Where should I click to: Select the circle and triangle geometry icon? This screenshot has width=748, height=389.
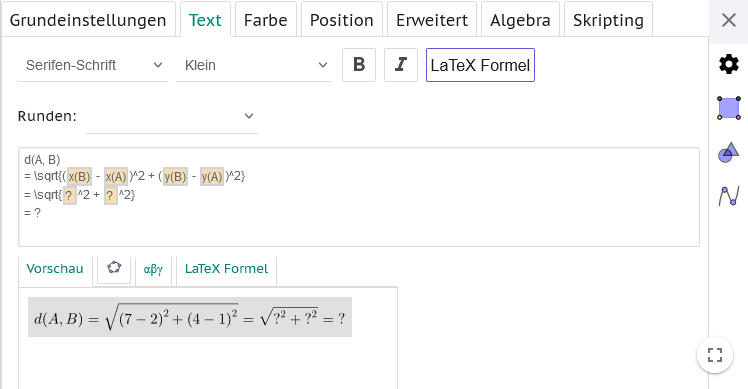point(728,153)
